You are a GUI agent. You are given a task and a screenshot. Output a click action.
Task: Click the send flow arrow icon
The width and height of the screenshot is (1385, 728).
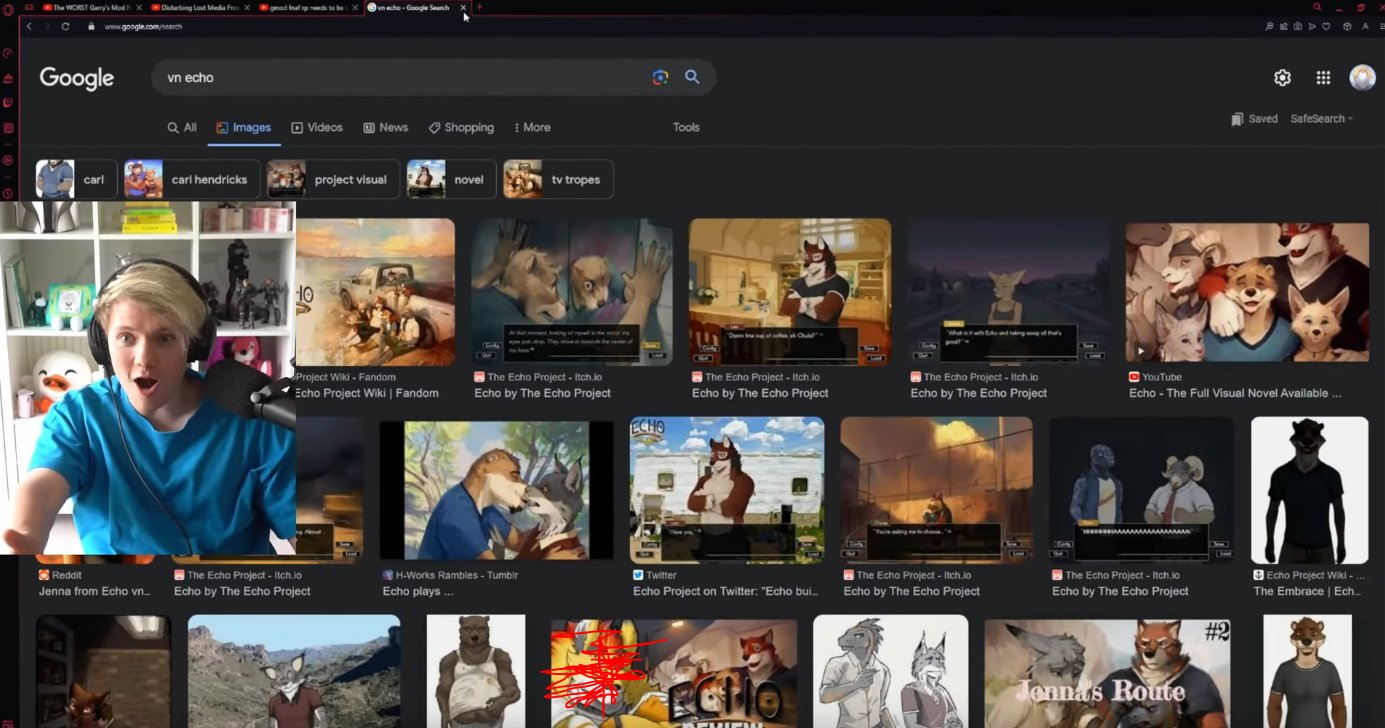[1311, 26]
